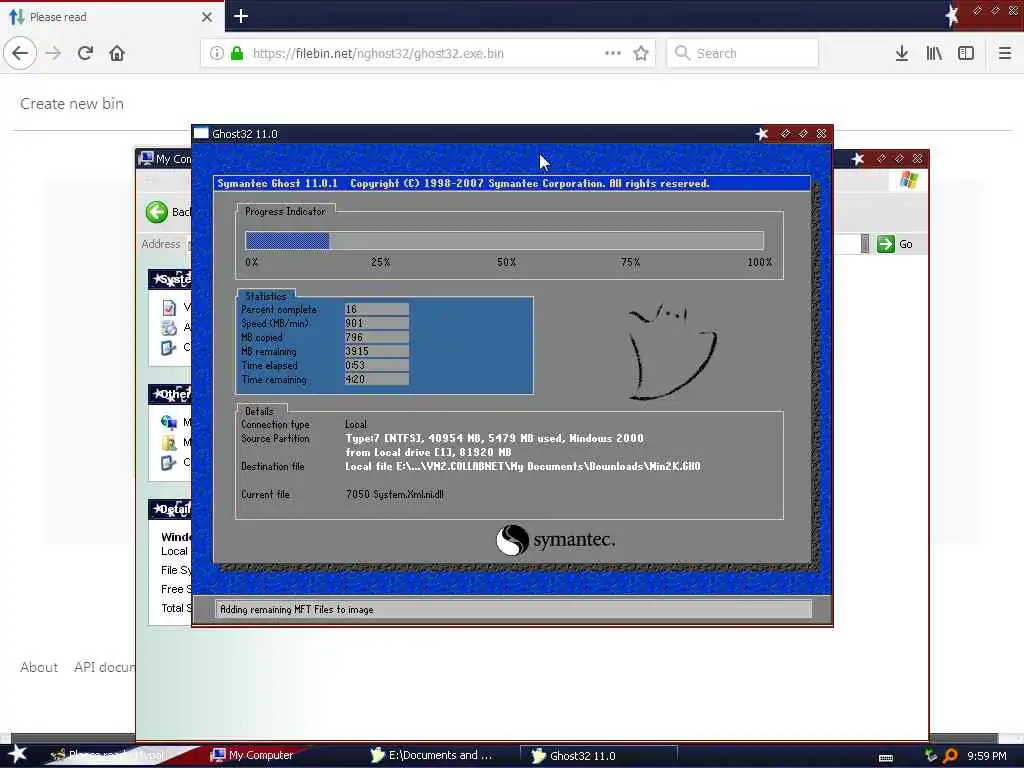
Task: Click the Time elapsed value 0:53
Action: [x=377, y=366]
